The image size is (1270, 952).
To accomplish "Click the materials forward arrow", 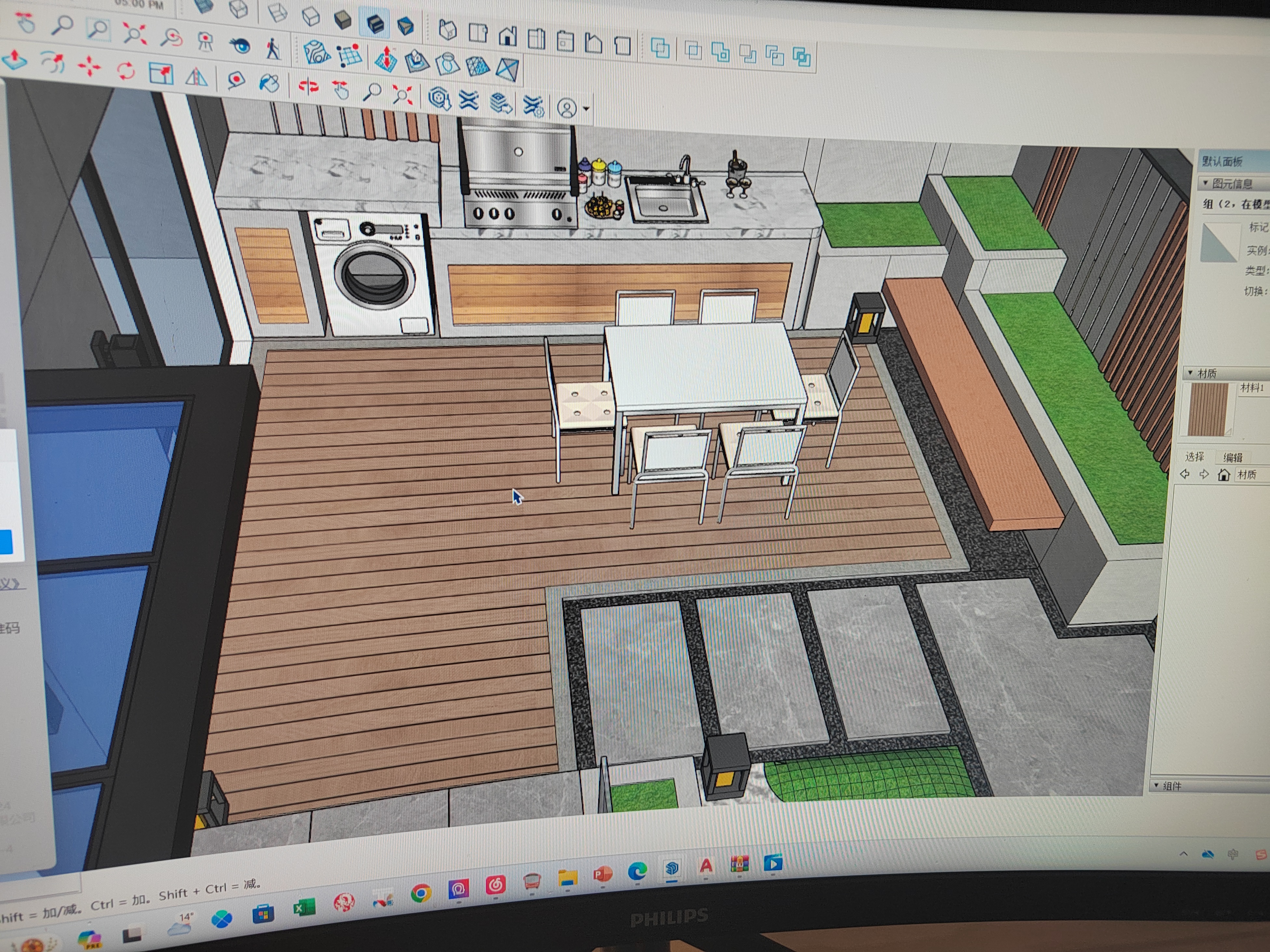I will coord(1204,475).
